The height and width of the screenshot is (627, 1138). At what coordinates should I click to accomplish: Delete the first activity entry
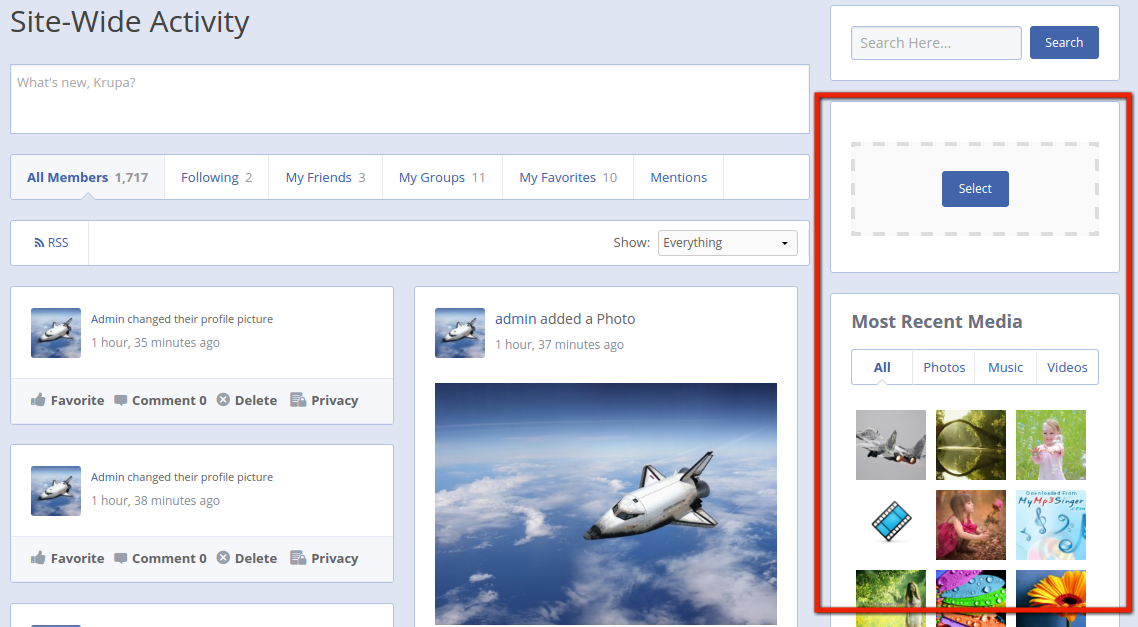[246, 399]
